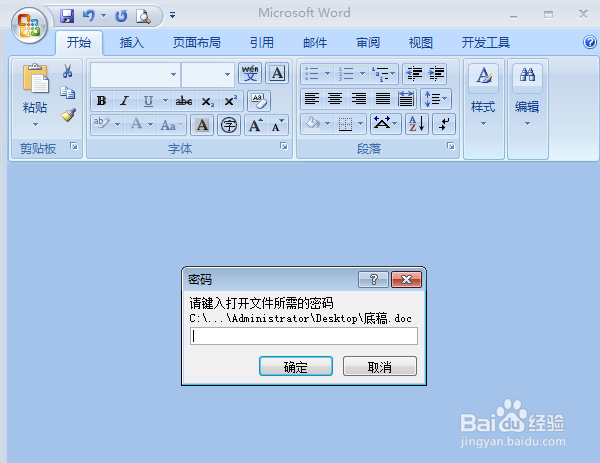Click the password input field
This screenshot has width=600, height=463.
[x=304, y=336]
